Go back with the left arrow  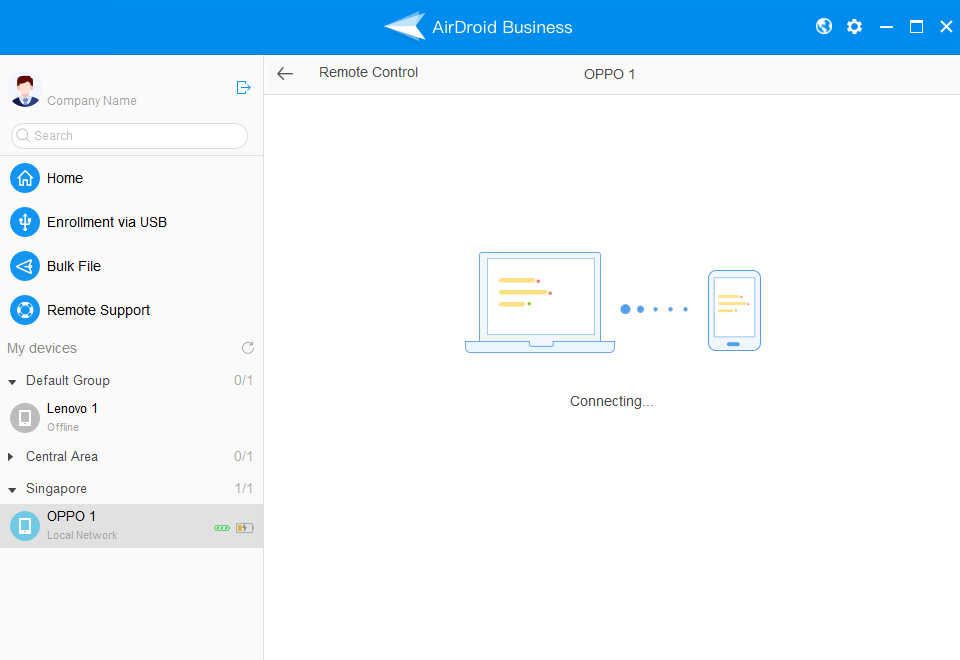pyautogui.click(x=285, y=73)
